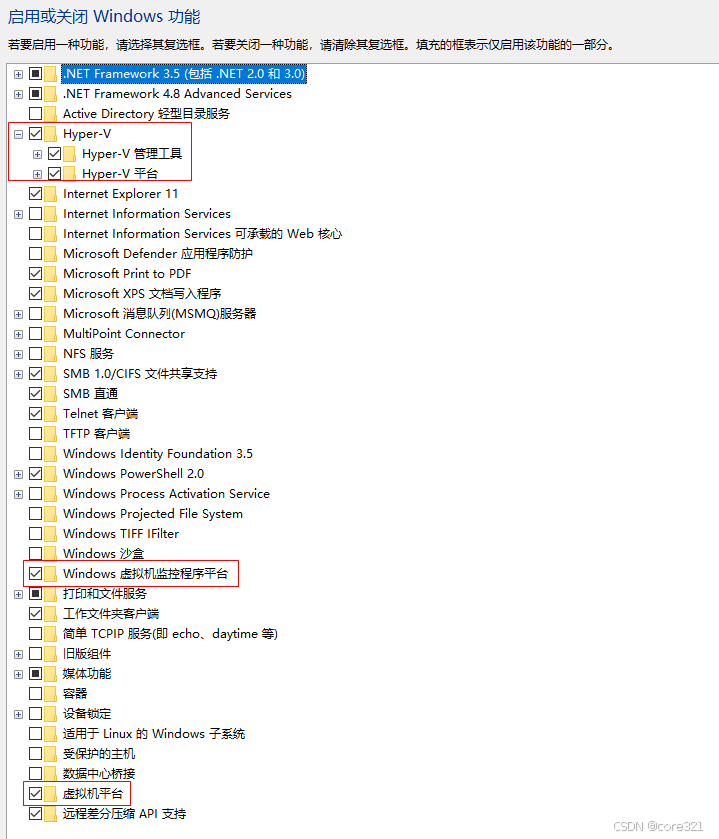
Task: Expand SMB 1.0/CIFS 文件共享支持 node
Action: [18, 375]
